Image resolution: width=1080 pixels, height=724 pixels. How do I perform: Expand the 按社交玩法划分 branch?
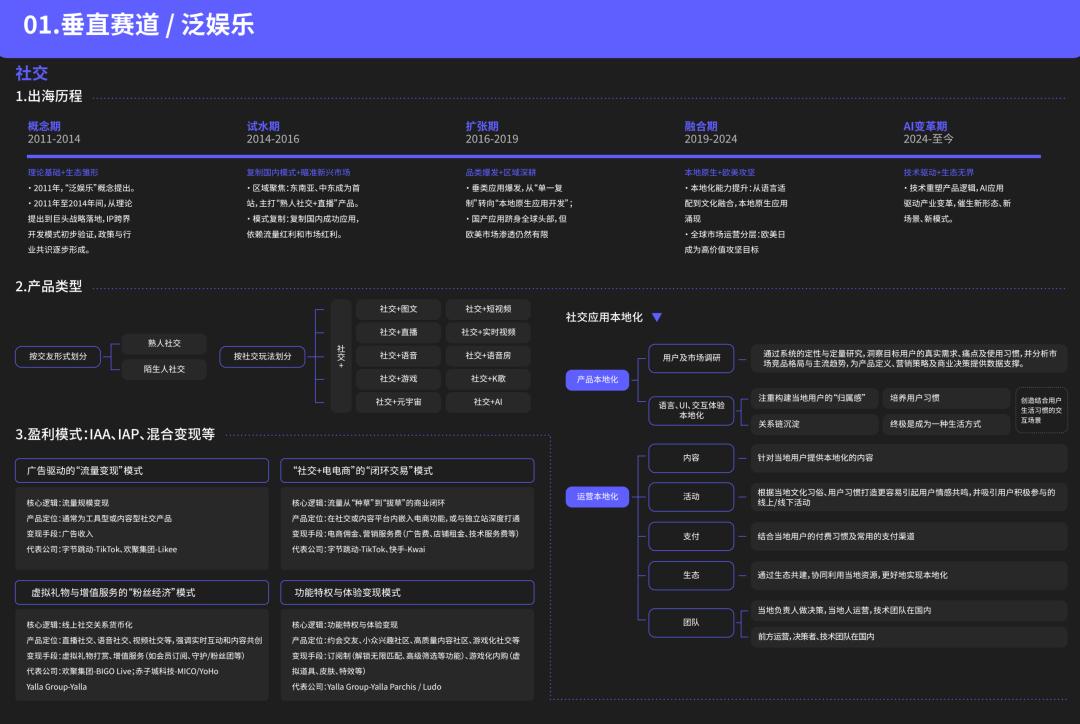tap(263, 356)
